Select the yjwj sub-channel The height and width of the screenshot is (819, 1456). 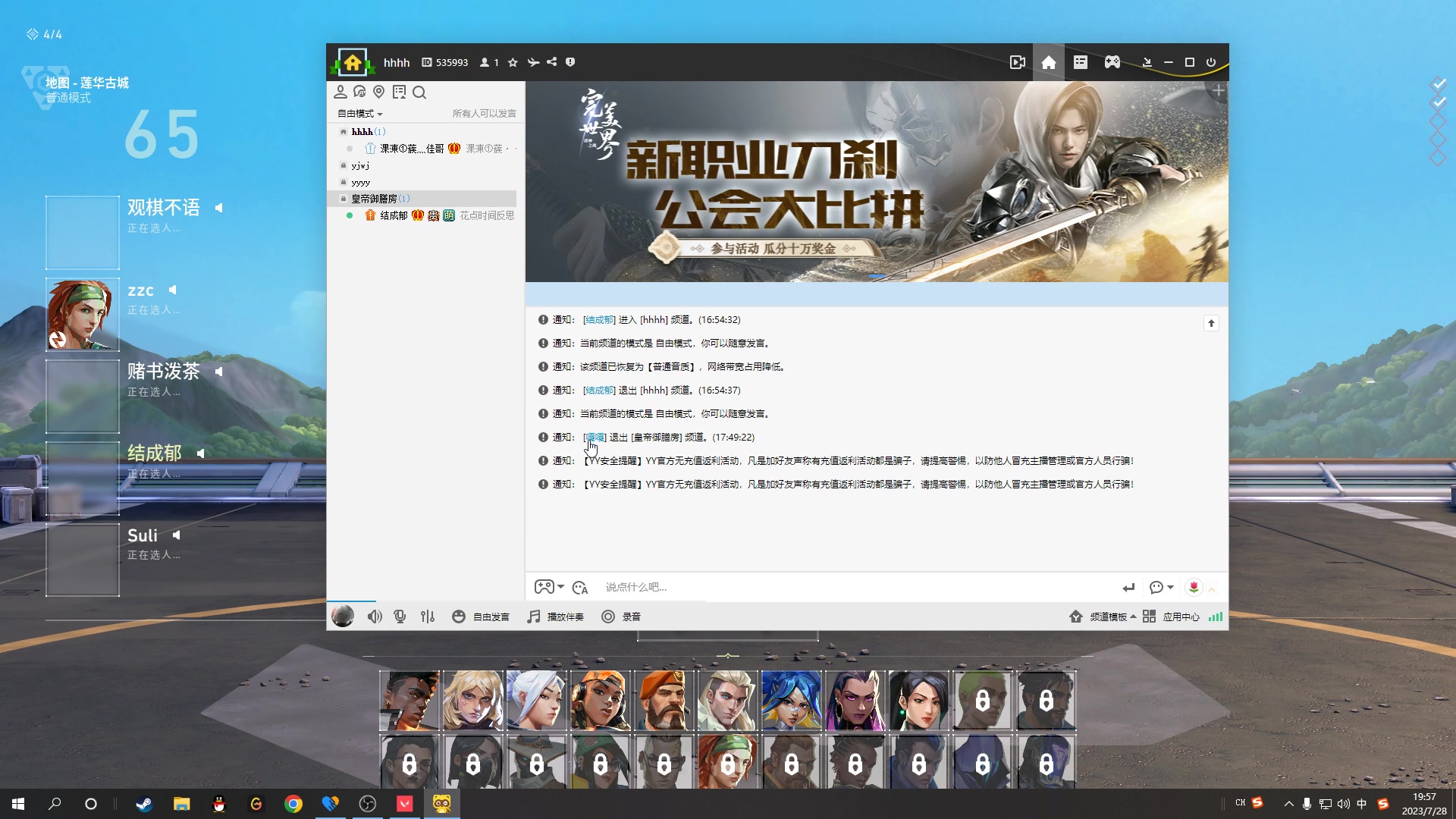click(360, 165)
